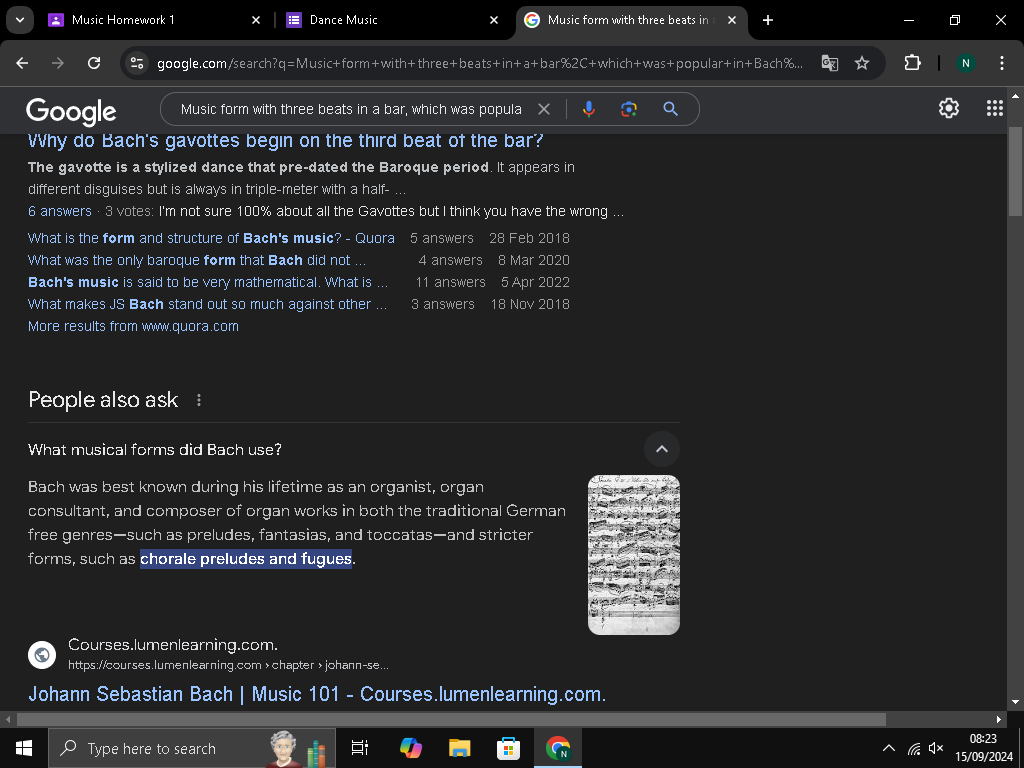
Task: Open the tab search dropdown arrow
Action: coord(20,20)
